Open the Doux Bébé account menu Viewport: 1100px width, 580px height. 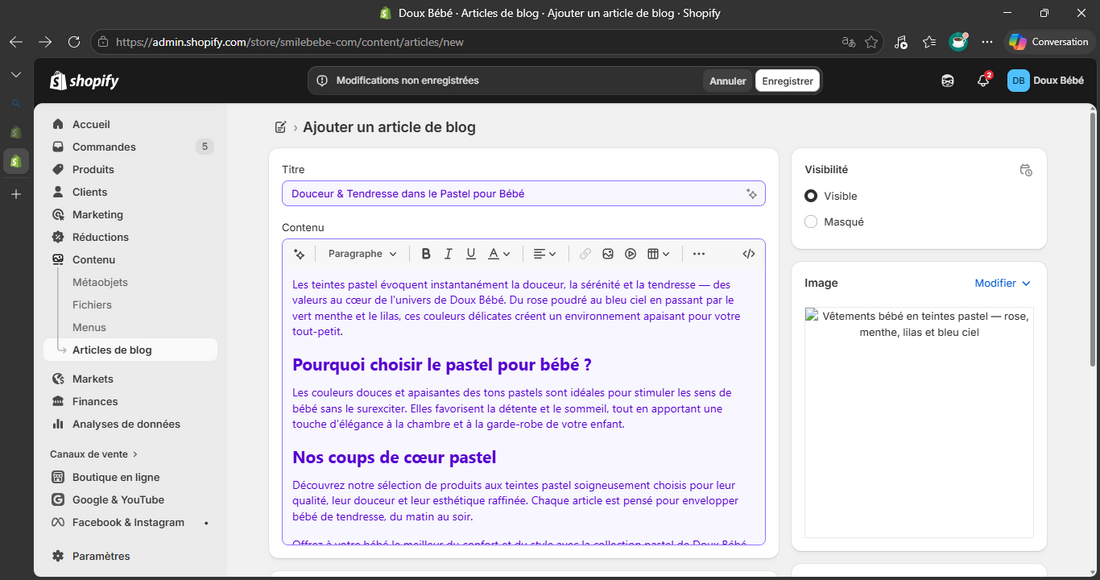point(1046,81)
